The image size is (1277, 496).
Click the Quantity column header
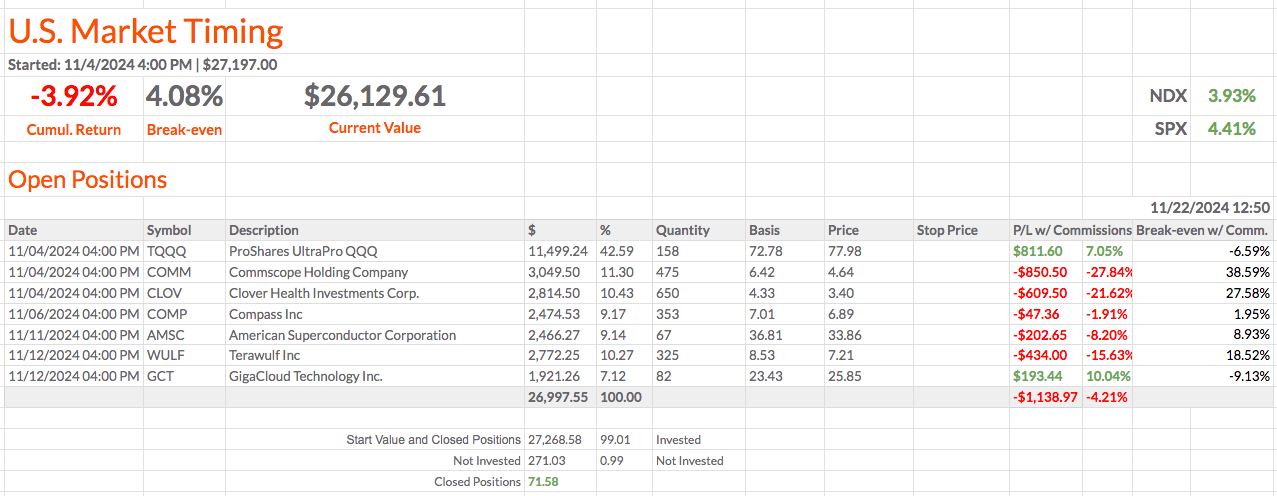683,230
